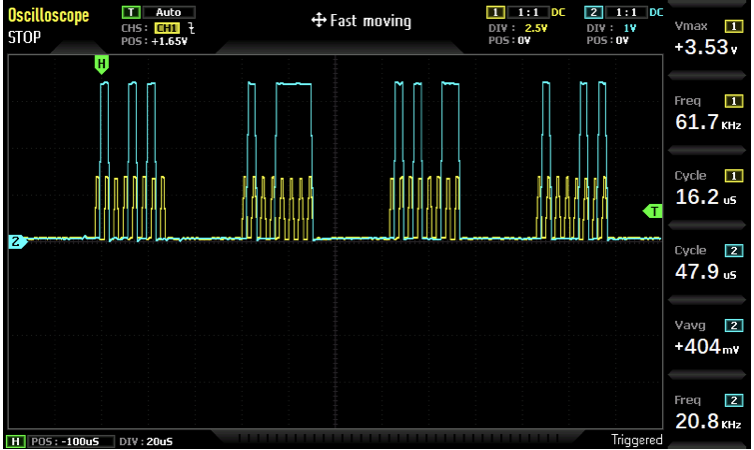
Task: Click channel 2 POS 0V value
Action: pos(622,40)
